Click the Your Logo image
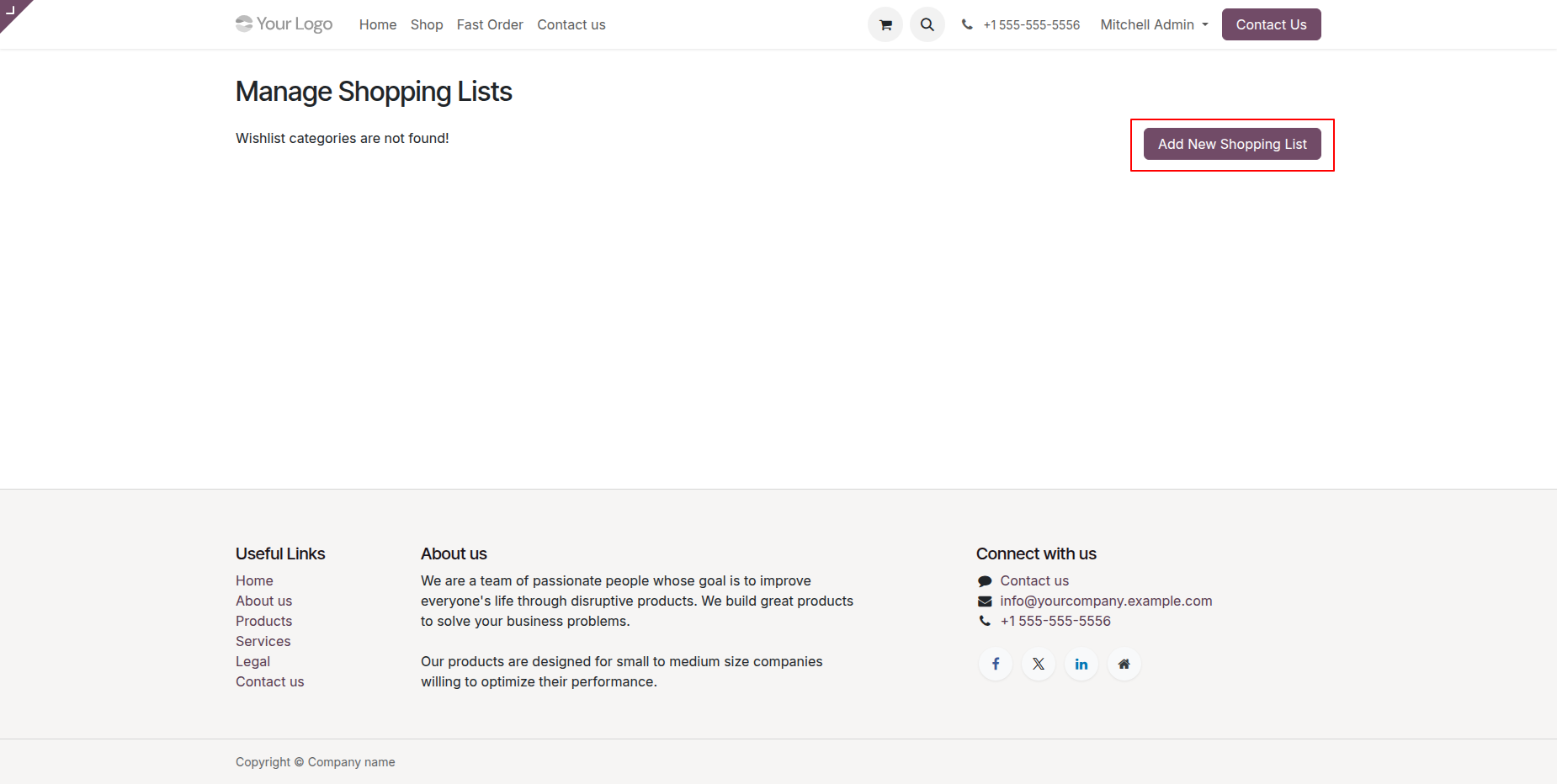This screenshot has width=1557, height=784. (x=284, y=24)
